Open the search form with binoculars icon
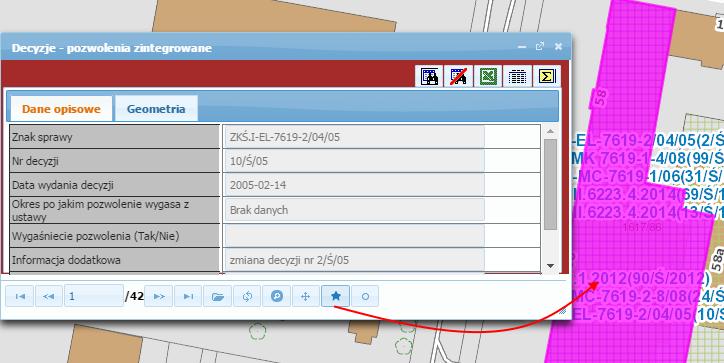 429,76
